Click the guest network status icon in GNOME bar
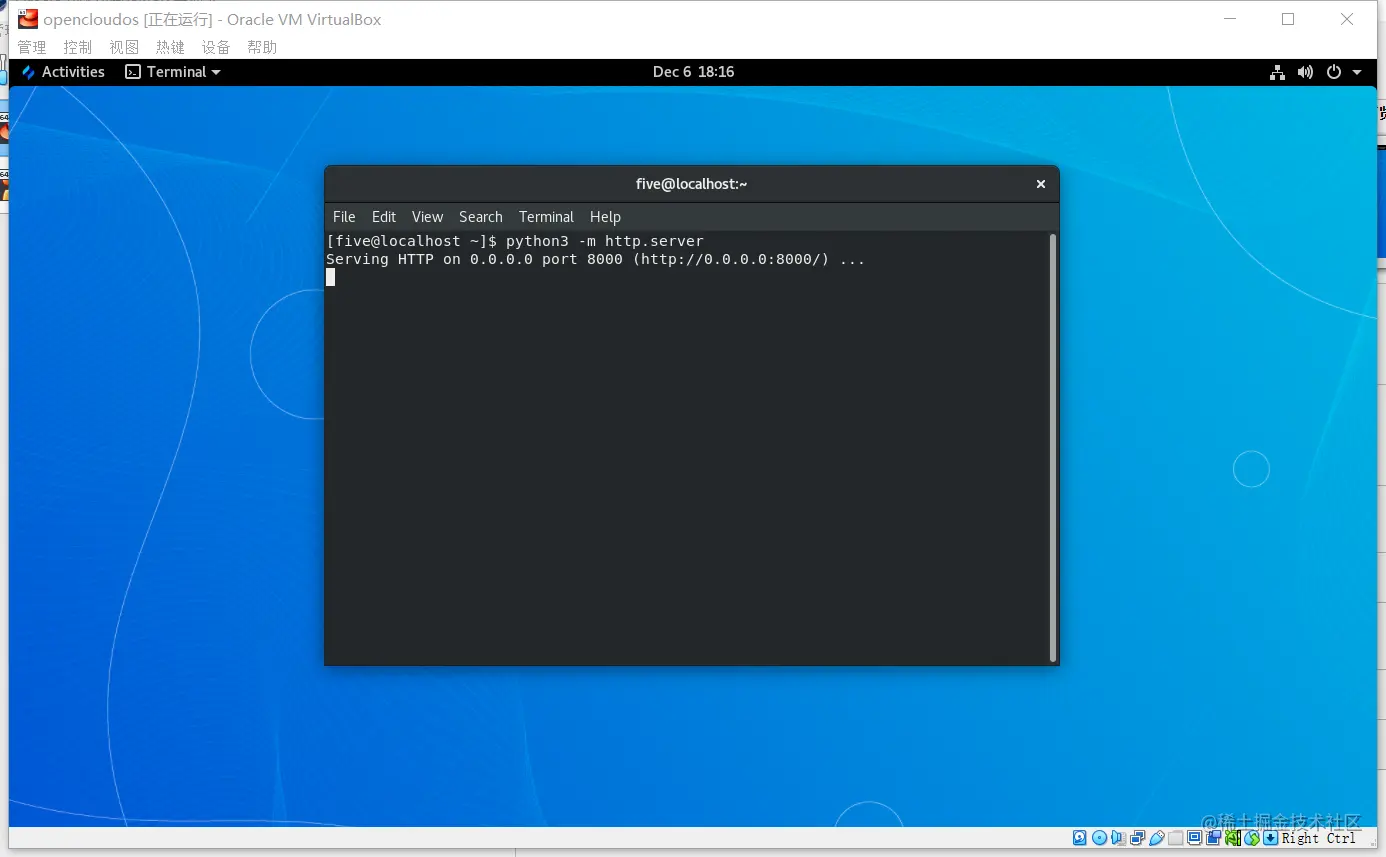1386x857 pixels. pos(1277,72)
